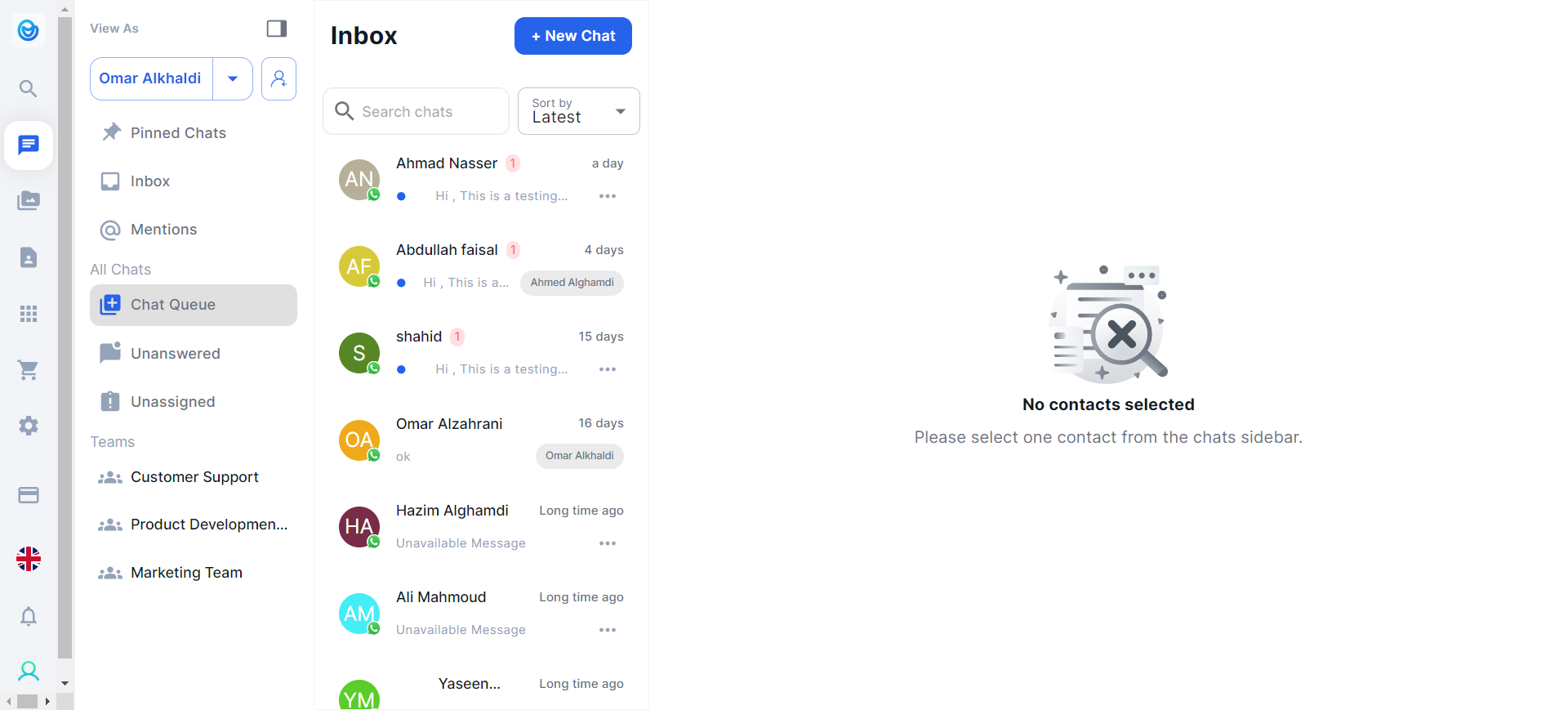Open the Unanswered chats section
Image resolution: width=1568 pixels, height=710 pixels.
click(175, 354)
